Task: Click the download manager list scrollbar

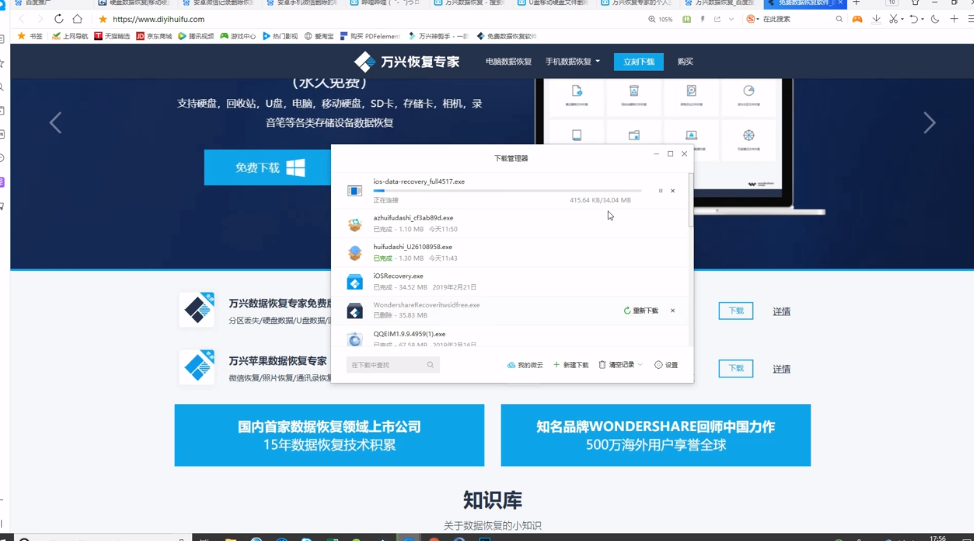Action: coord(691,200)
